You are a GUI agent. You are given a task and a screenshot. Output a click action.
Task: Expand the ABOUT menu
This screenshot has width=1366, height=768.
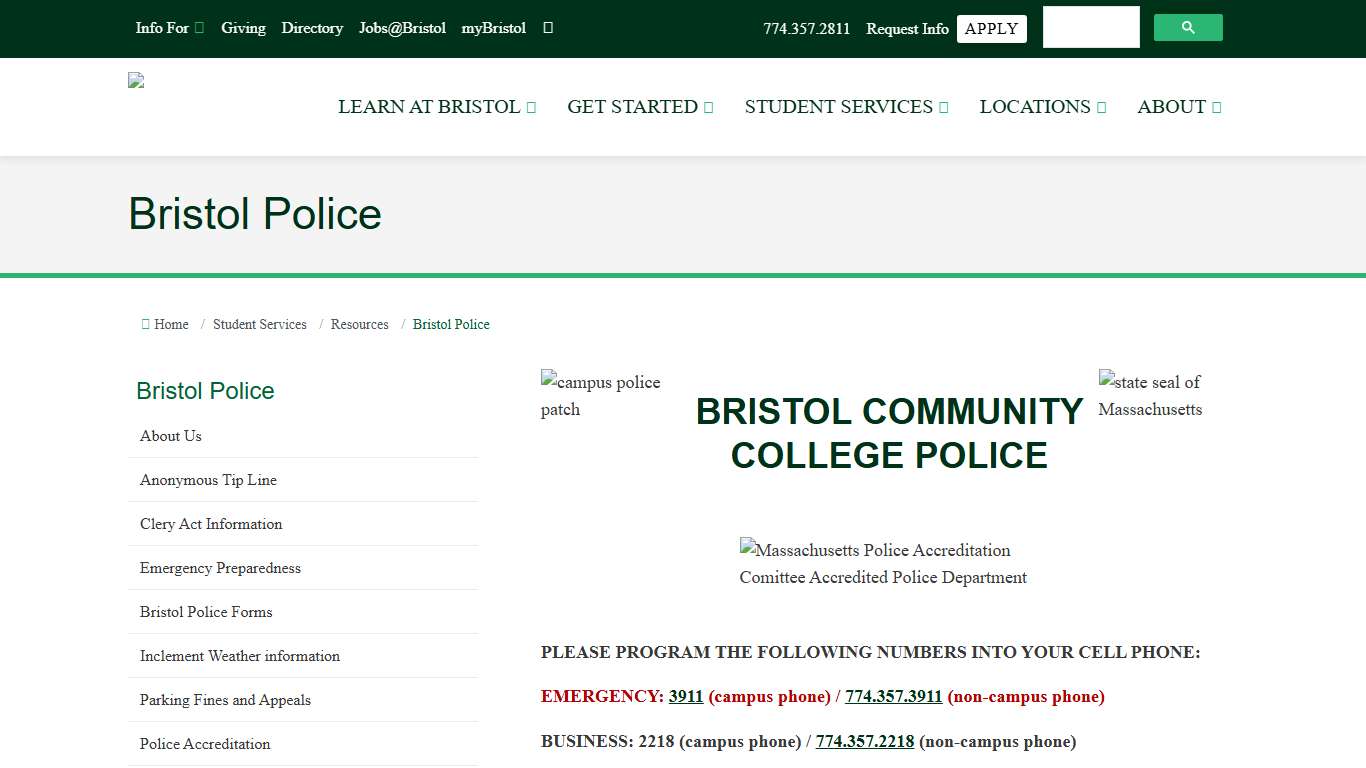click(1179, 107)
